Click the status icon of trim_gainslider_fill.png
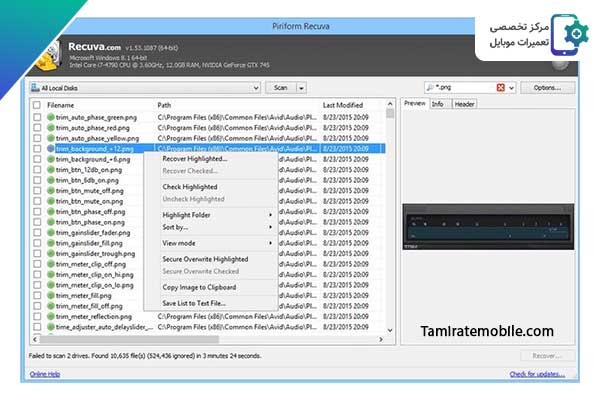 click(x=51, y=243)
